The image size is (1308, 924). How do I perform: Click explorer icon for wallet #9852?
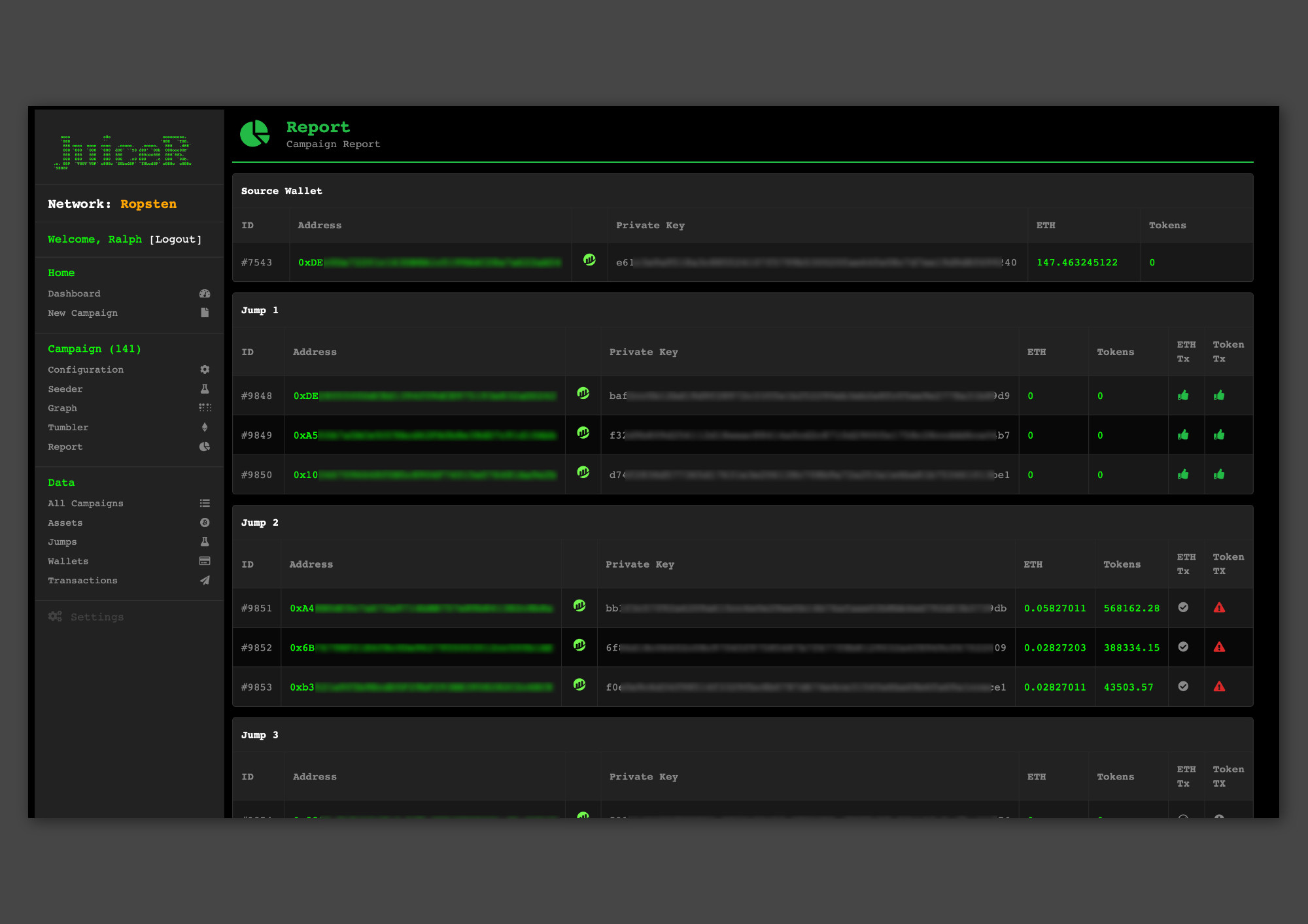pyautogui.click(x=579, y=645)
